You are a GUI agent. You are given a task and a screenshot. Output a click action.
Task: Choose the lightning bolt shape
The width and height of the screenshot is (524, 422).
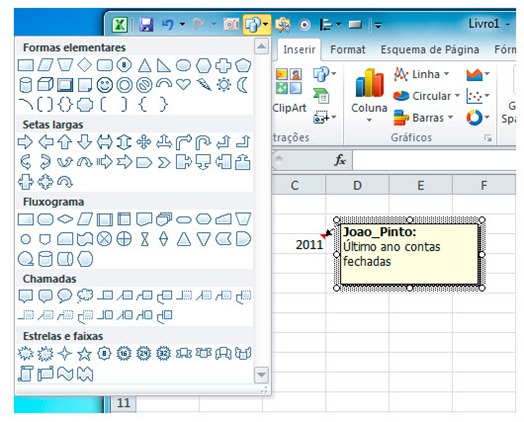[204, 85]
